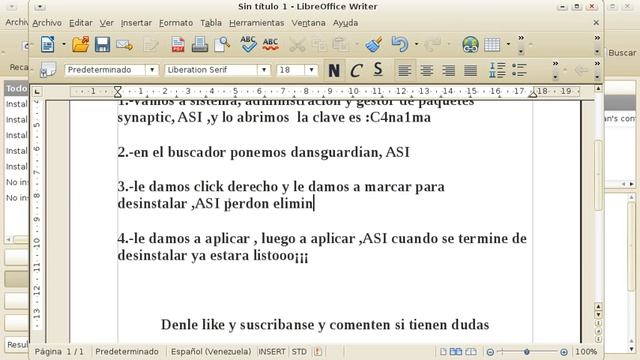Screen dimensions: 640x360
Task: Click the edit file mode icon
Action: point(151,44)
